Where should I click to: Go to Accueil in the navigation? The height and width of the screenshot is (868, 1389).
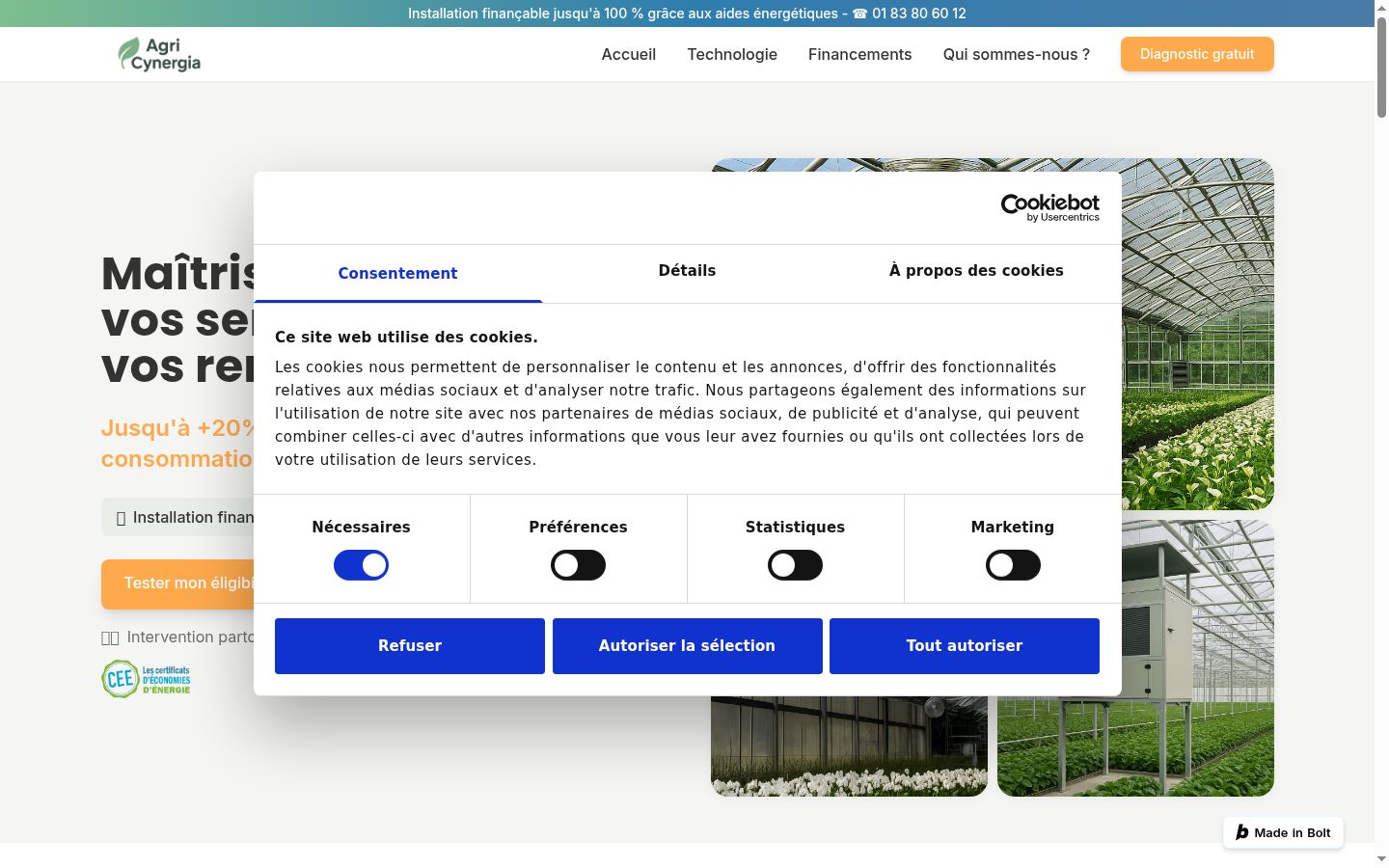629,54
